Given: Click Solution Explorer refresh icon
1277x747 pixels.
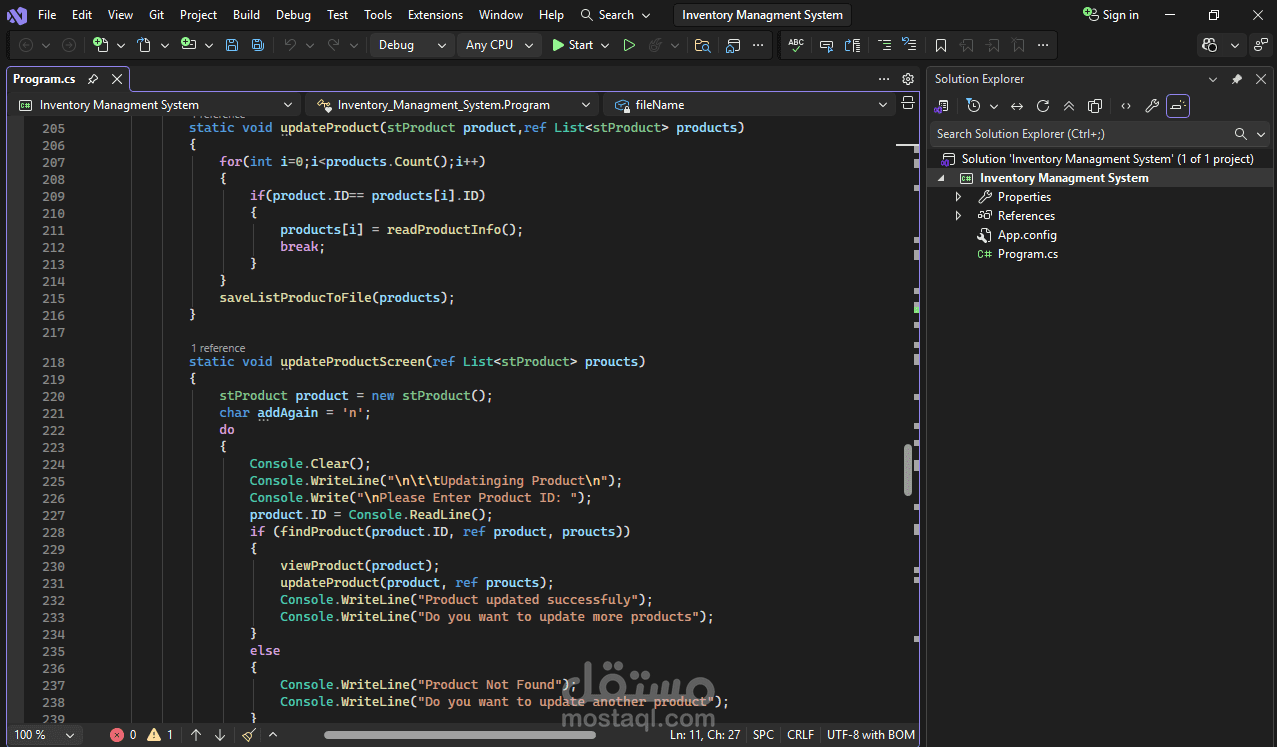Looking at the screenshot, I should coord(1043,106).
